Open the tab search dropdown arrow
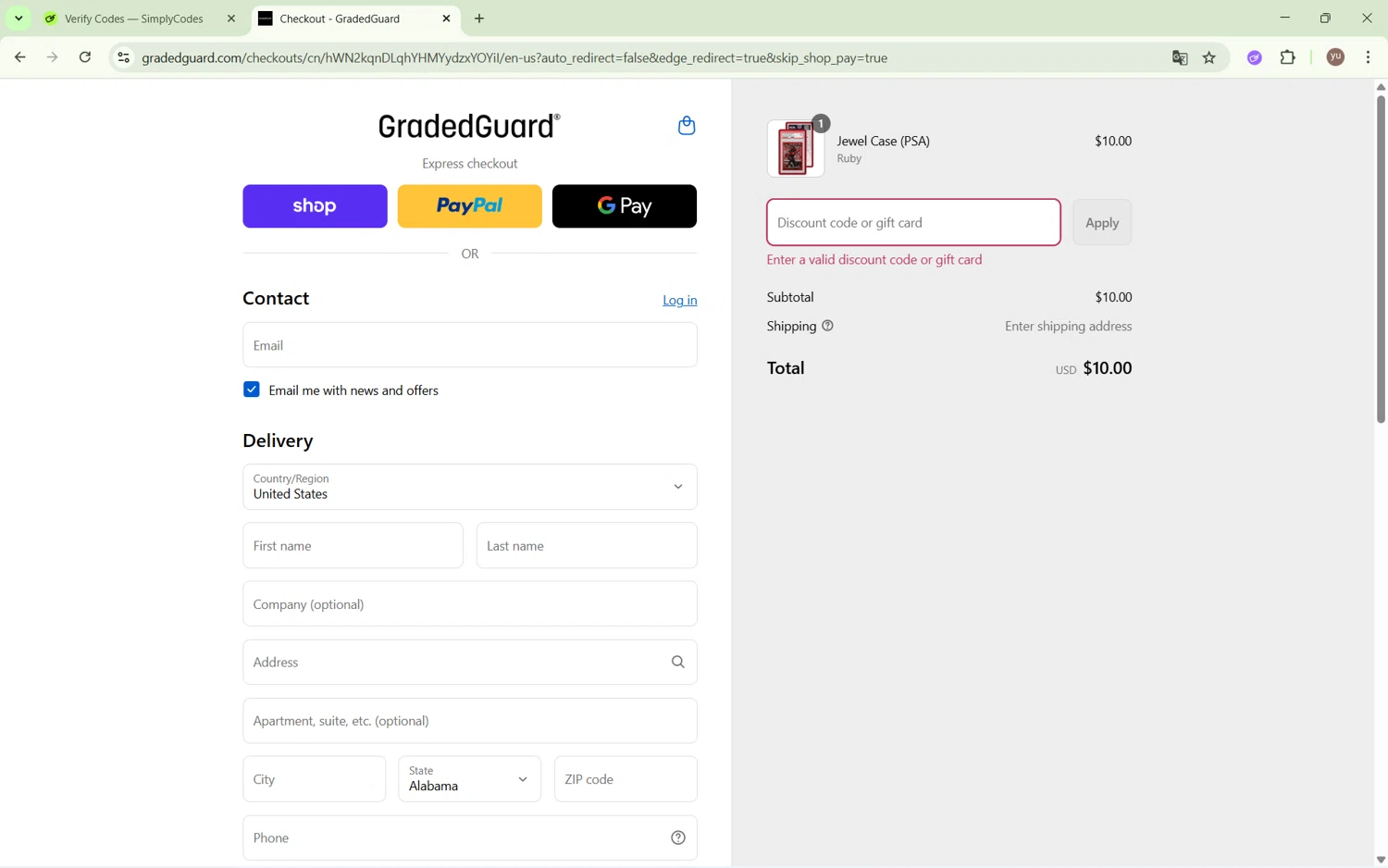Screen dimensions: 1388x868 pos(19,19)
